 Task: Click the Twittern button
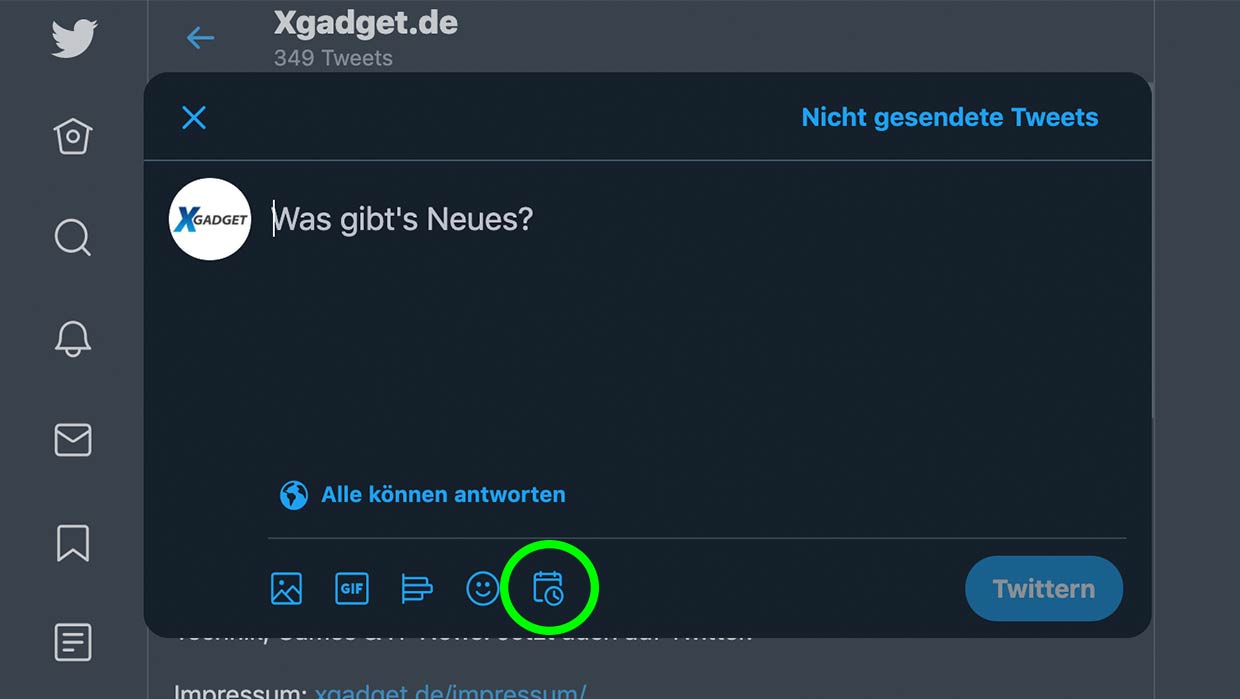point(1044,588)
